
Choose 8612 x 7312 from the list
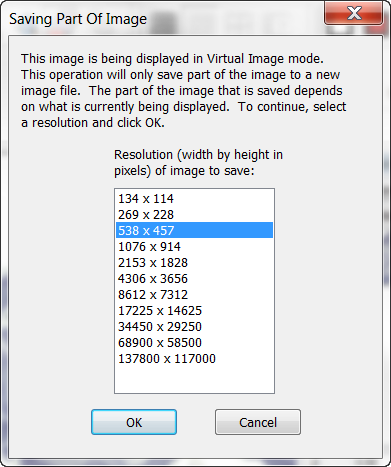pos(194,295)
